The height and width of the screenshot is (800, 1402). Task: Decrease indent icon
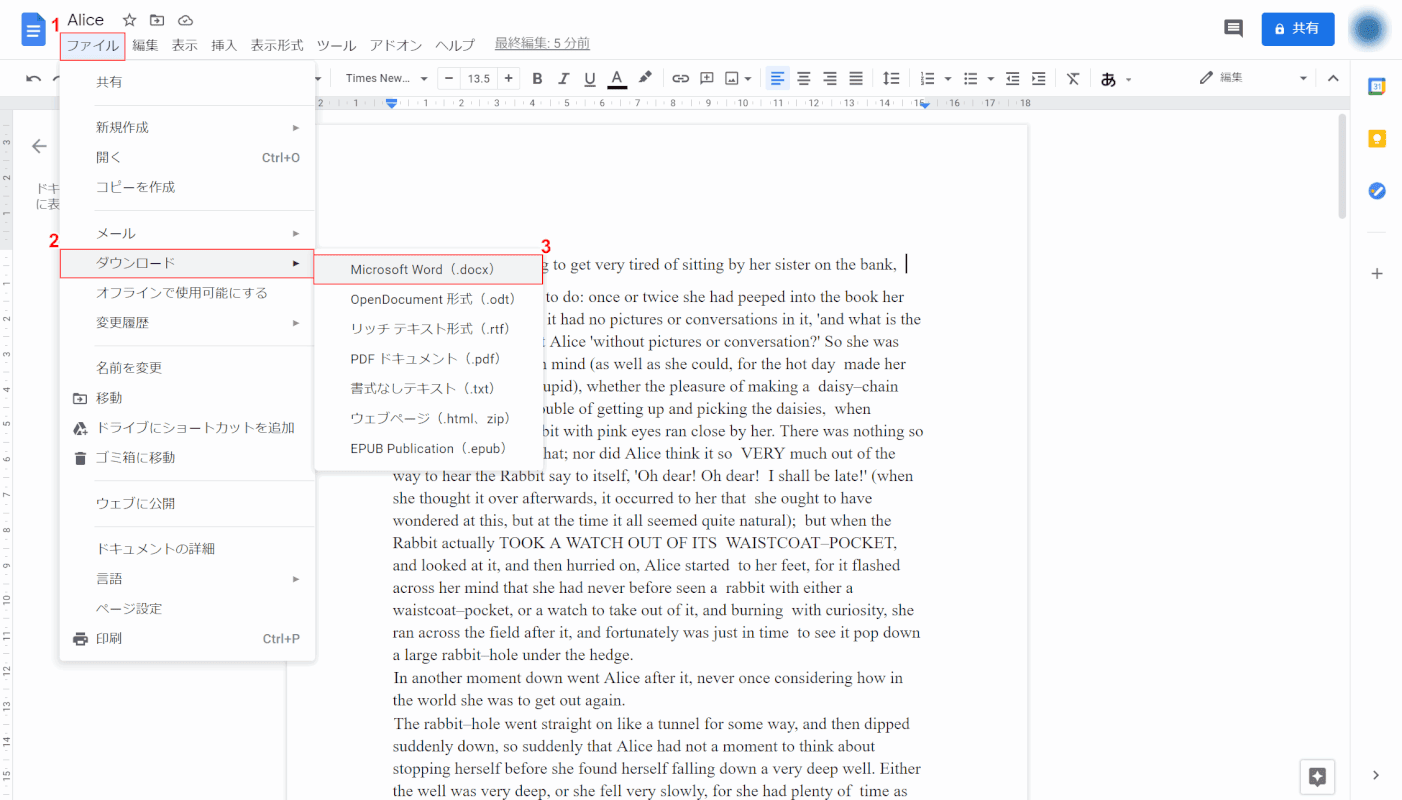click(1012, 78)
